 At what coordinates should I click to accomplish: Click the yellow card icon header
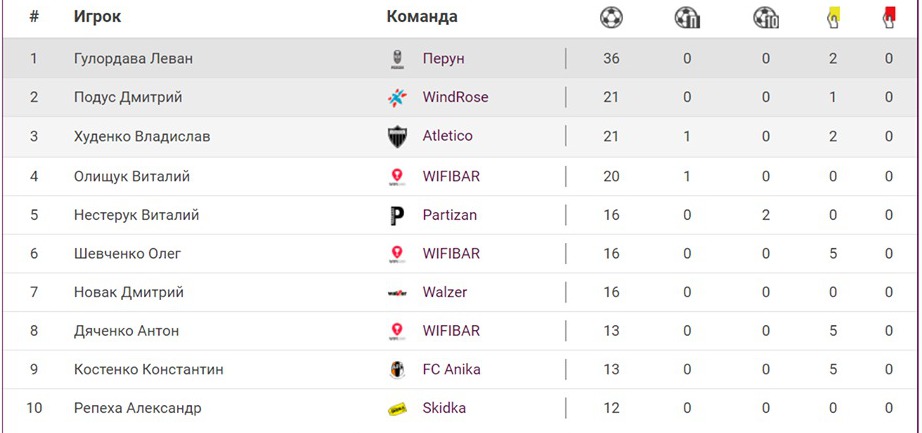pyautogui.click(x=832, y=17)
